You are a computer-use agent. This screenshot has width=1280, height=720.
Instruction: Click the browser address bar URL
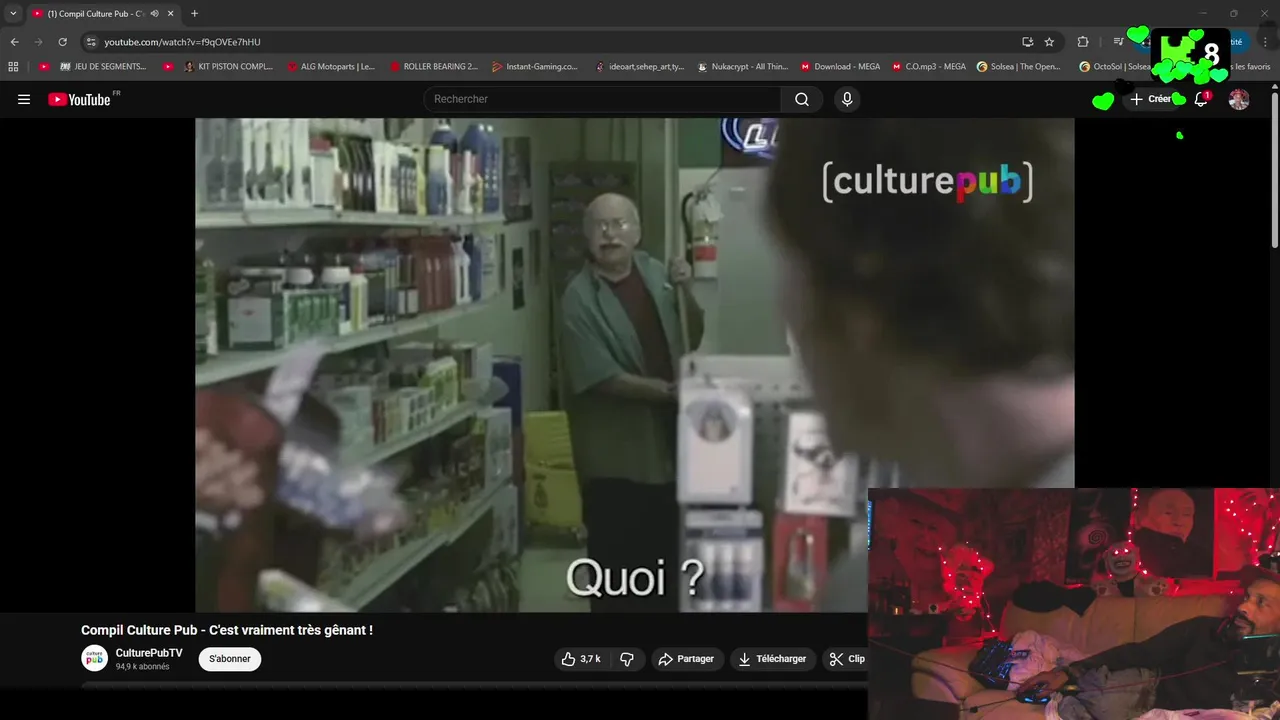tap(182, 42)
